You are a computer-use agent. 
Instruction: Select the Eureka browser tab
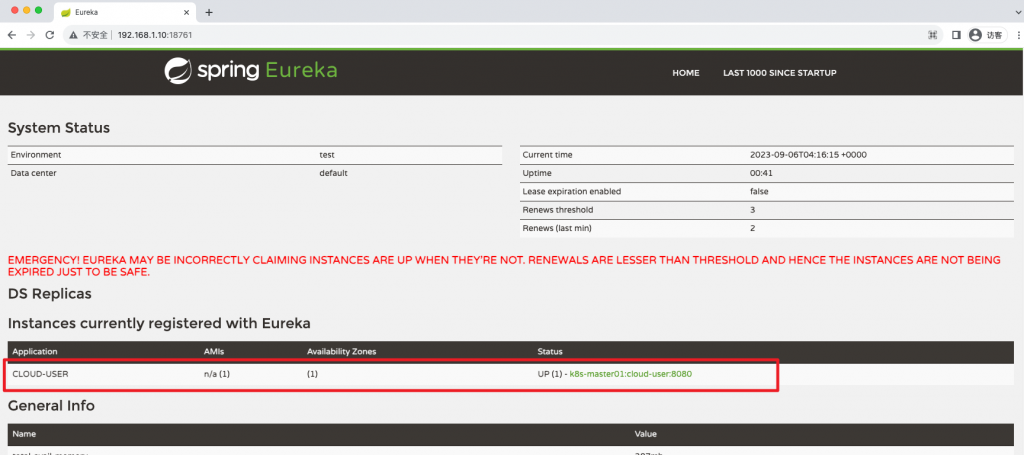click(x=124, y=12)
